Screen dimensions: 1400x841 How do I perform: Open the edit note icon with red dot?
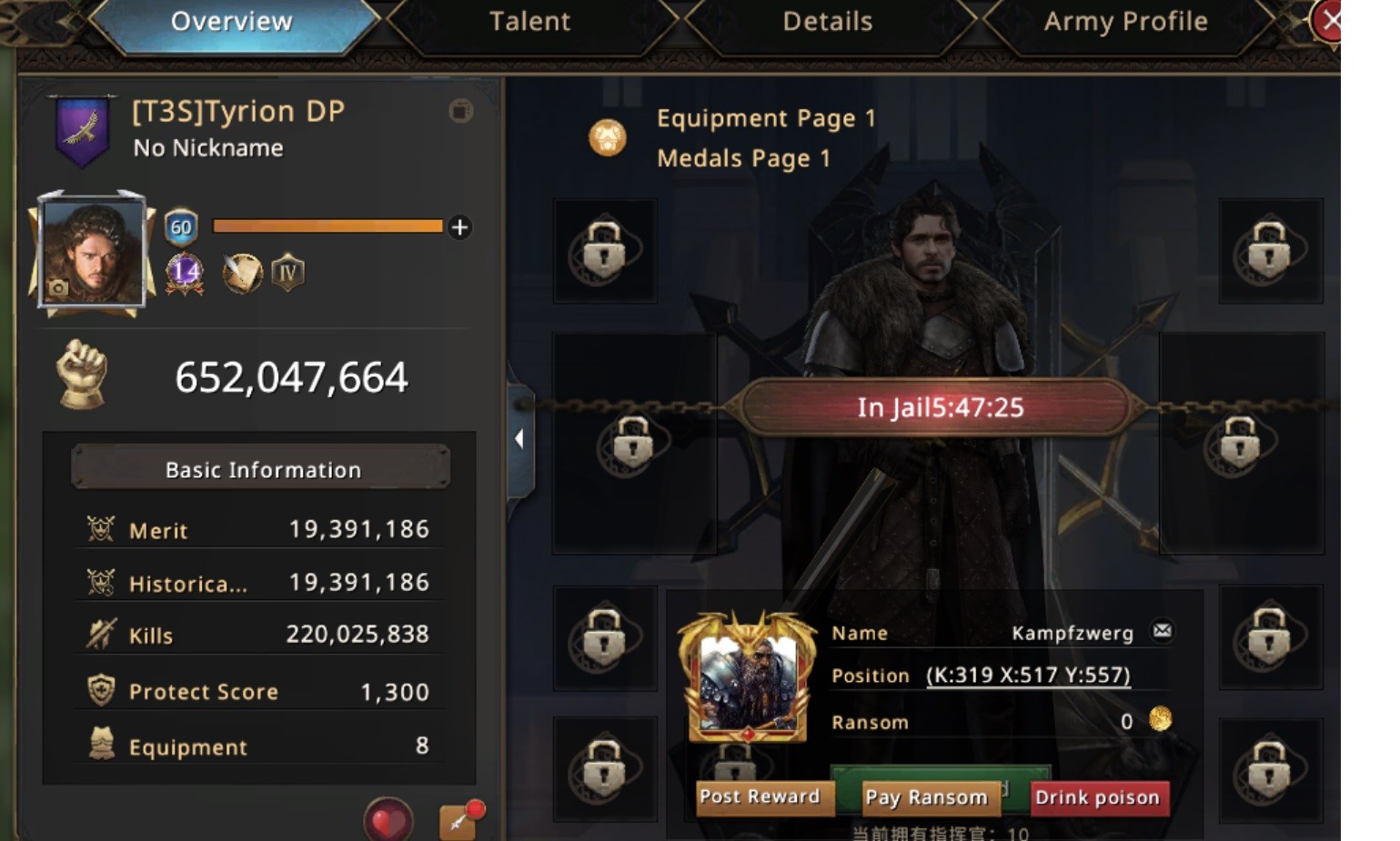[461, 819]
